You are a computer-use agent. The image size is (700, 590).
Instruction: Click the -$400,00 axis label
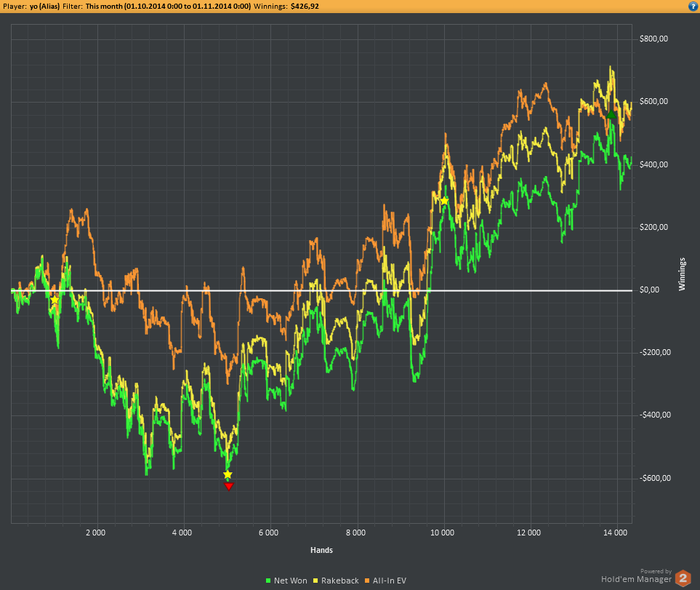tap(655, 415)
